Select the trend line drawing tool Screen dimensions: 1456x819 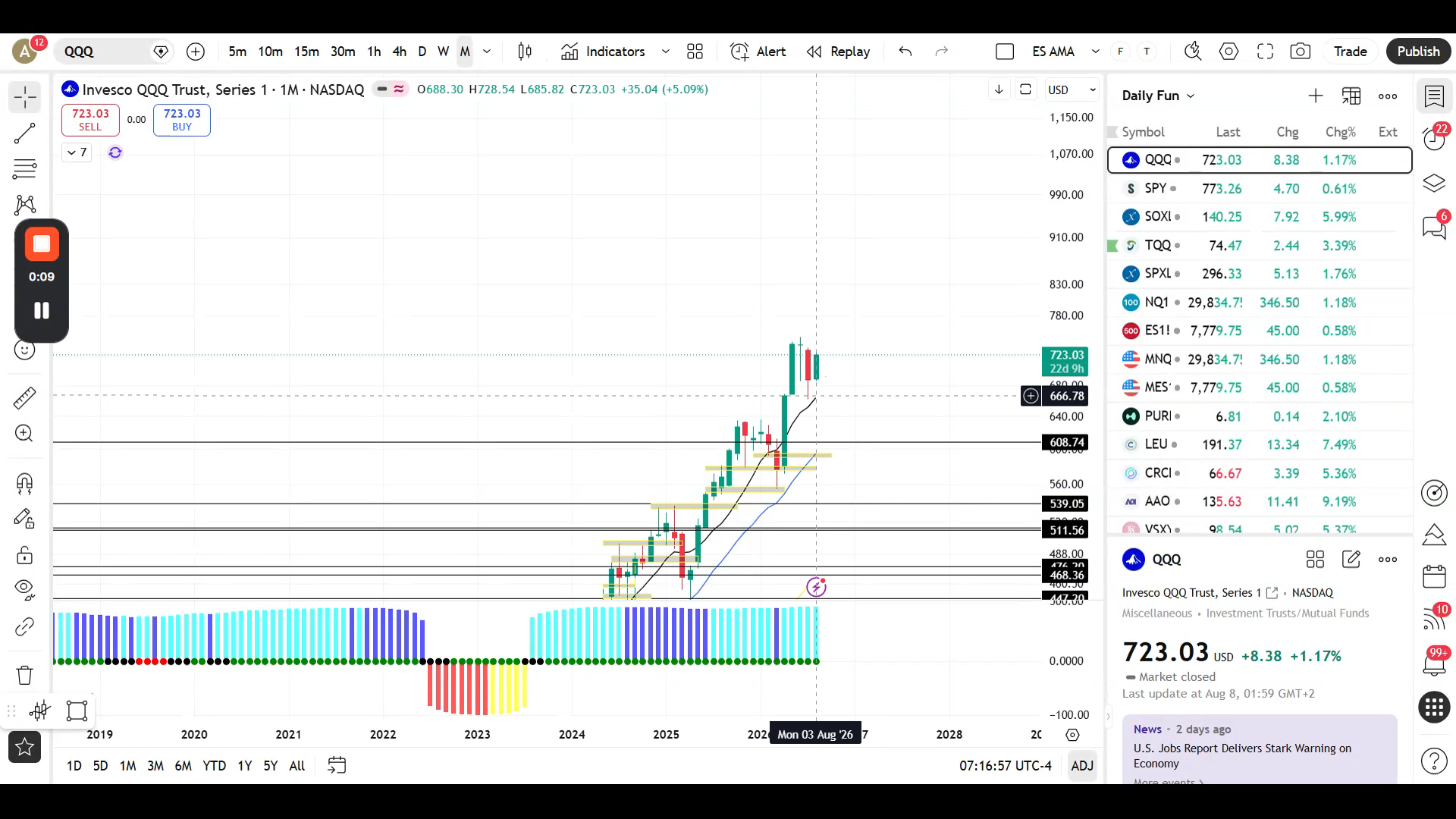pyautogui.click(x=24, y=133)
